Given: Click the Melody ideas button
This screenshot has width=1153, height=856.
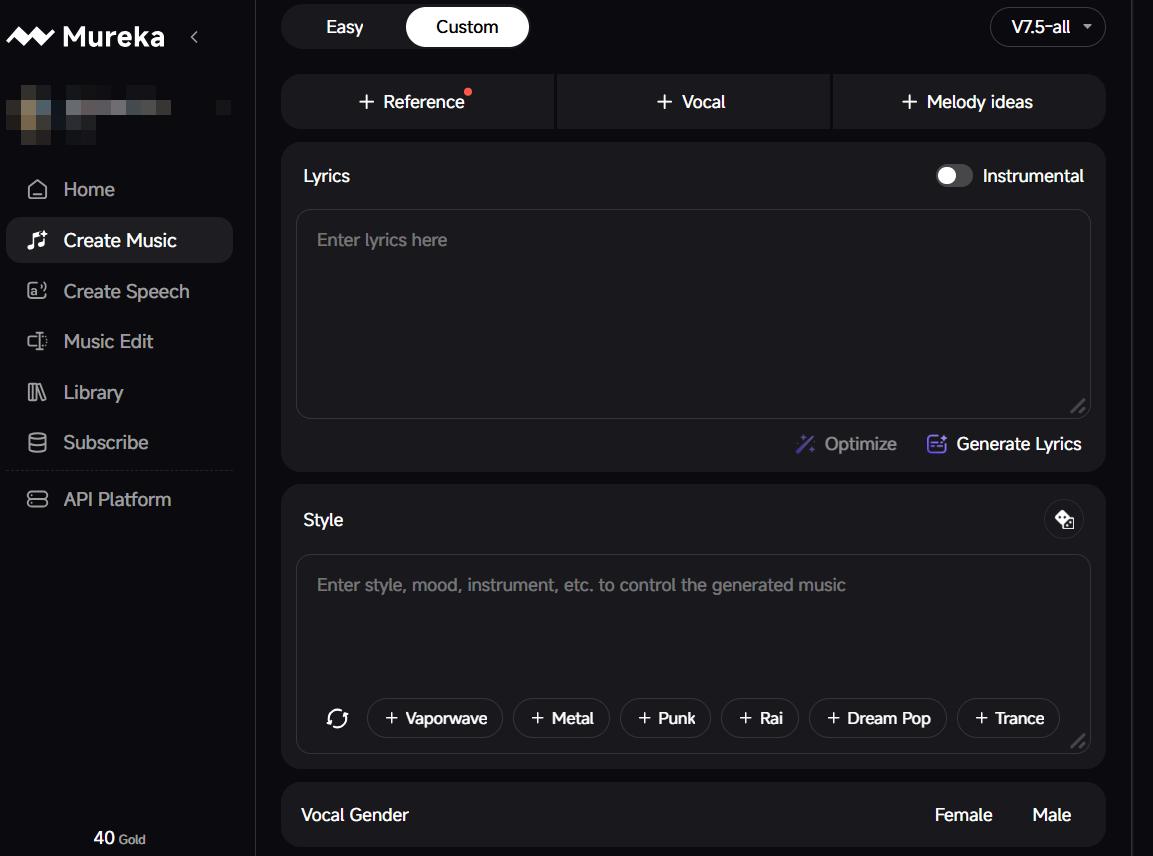Looking at the screenshot, I should 968,102.
